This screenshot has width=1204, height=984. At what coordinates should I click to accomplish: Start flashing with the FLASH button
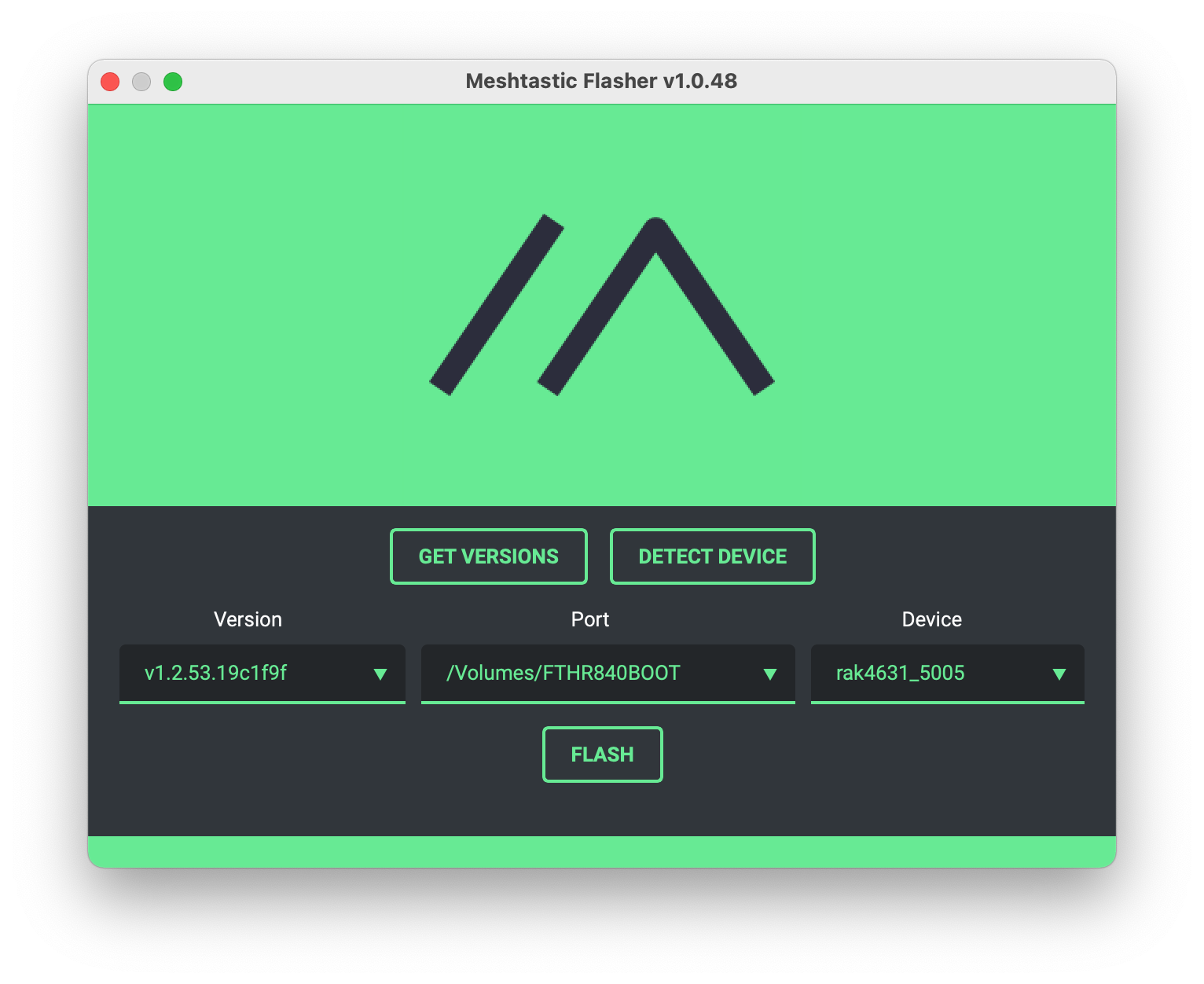point(602,755)
